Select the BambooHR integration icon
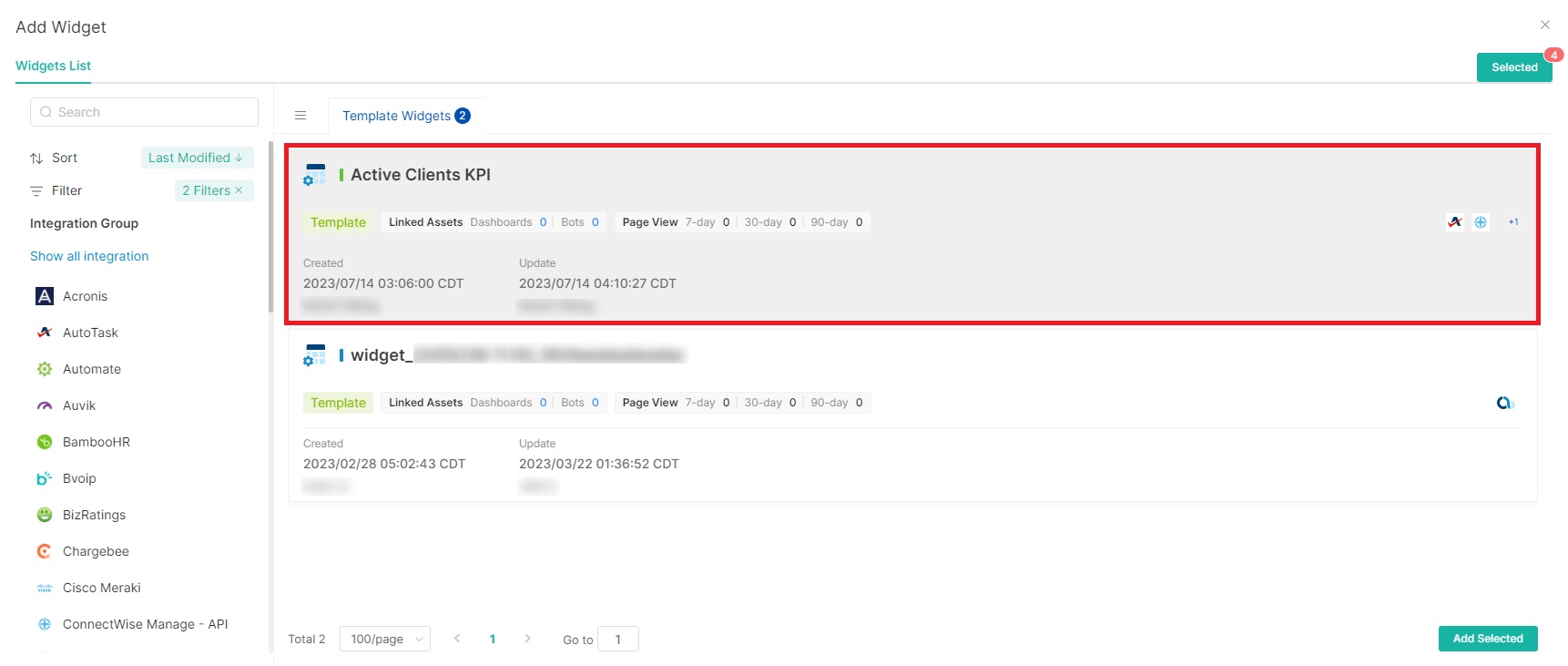 (45, 442)
